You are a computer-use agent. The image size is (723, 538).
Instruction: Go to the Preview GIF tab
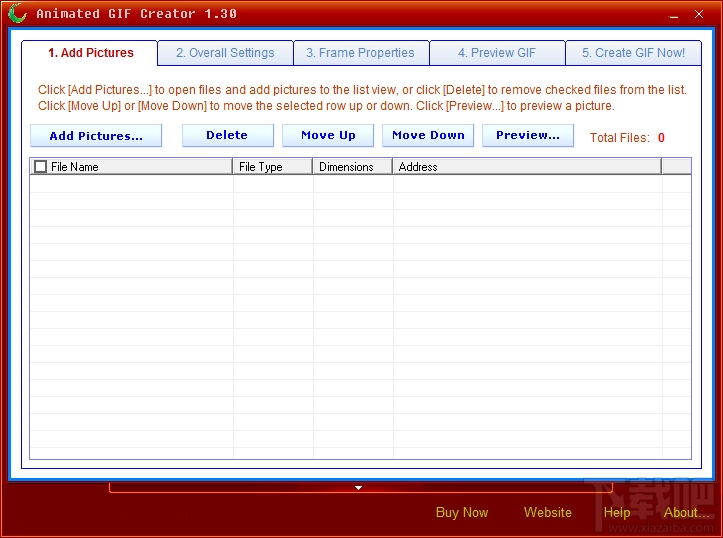(x=497, y=53)
